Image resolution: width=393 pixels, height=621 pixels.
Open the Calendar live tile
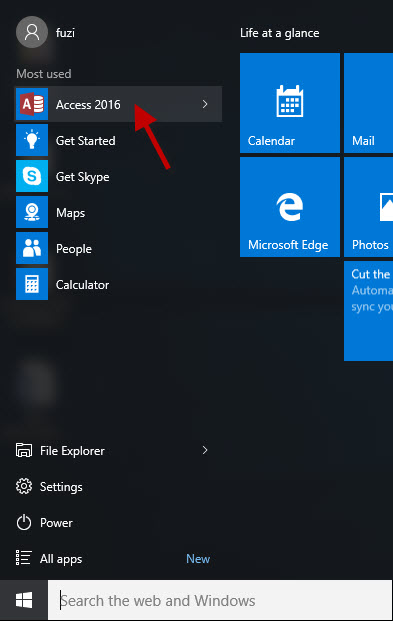[290, 103]
